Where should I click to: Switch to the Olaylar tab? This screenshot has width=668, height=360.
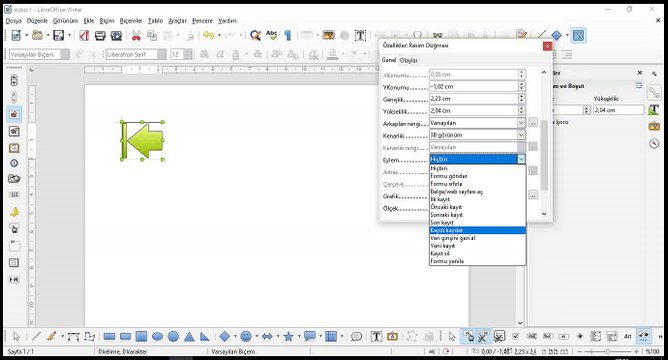click(x=409, y=60)
